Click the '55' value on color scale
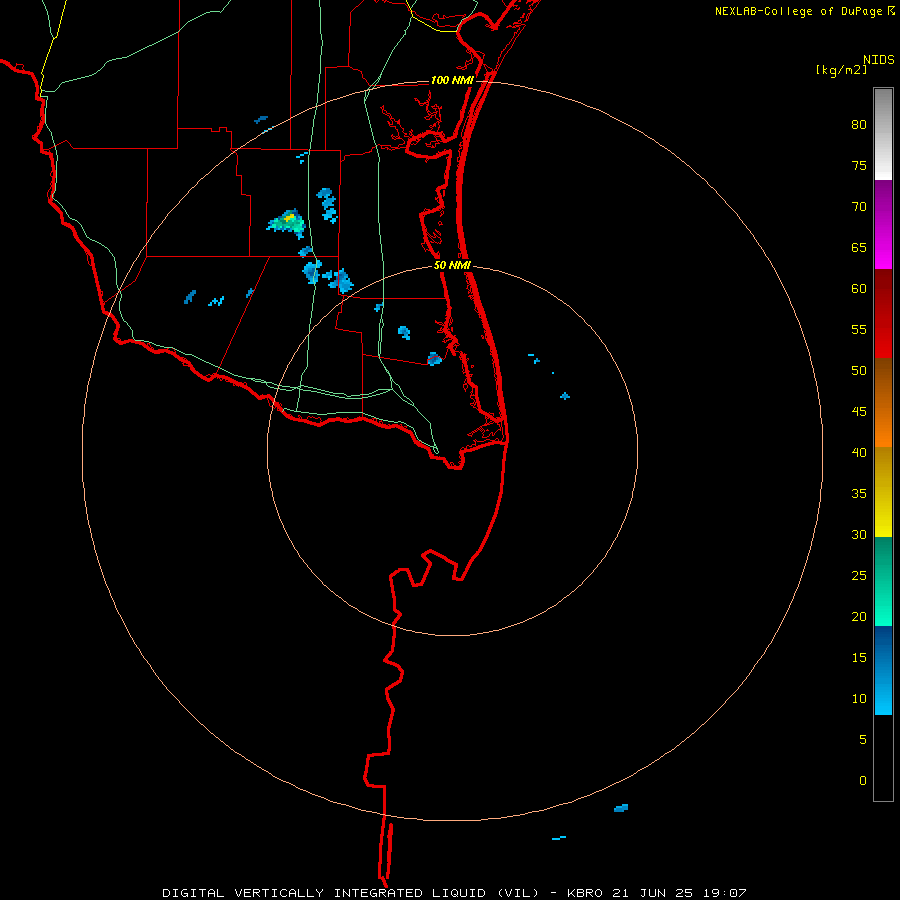Viewport: 900px width, 900px height. (x=859, y=329)
